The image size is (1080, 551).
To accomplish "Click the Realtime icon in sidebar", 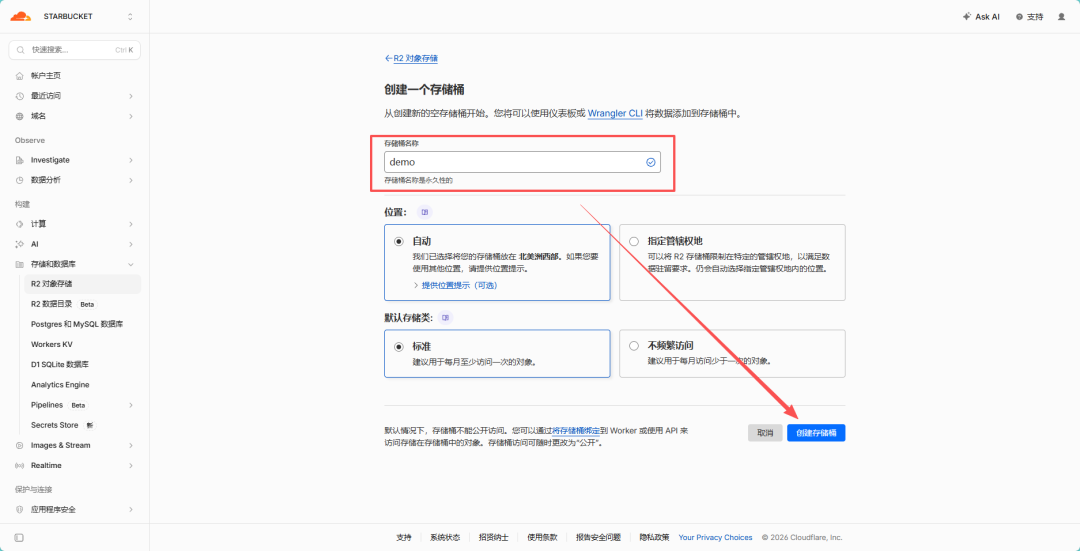I will (19, 466).
